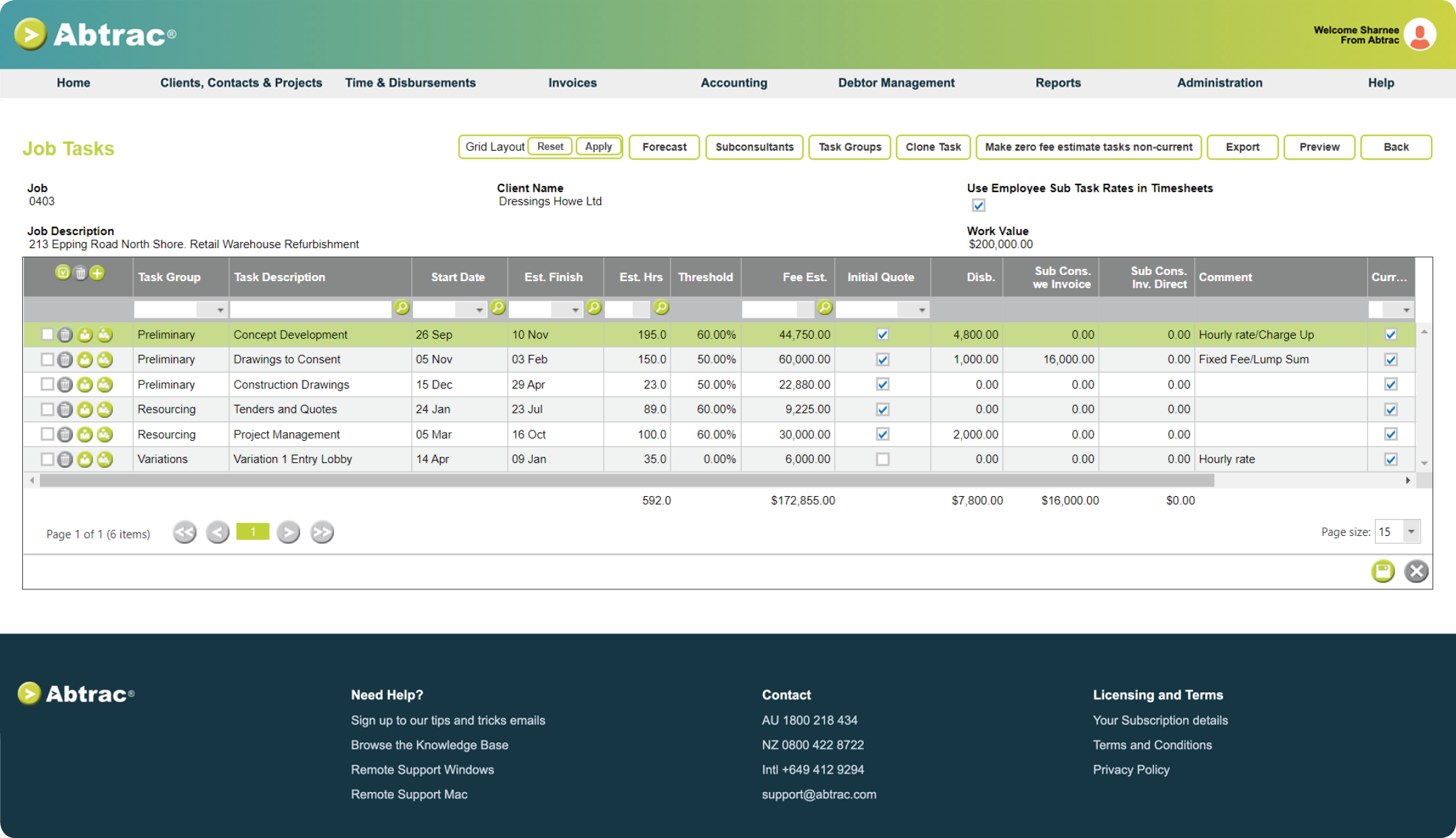Click the Start Date filter search icon
The image size is (1456, 838).
tap(498, 308)
